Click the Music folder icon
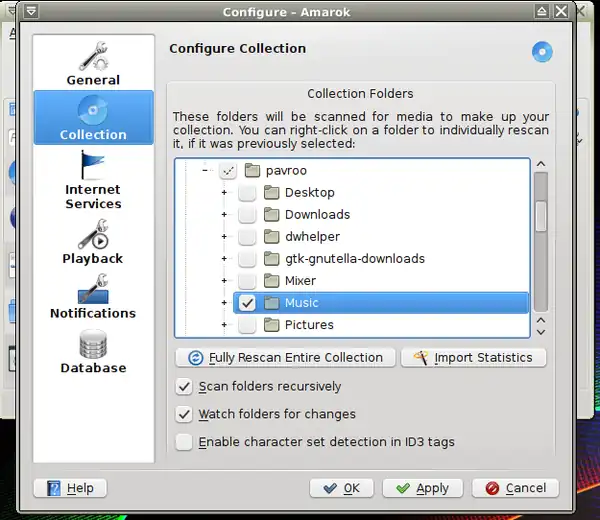 tap(272, 303)
